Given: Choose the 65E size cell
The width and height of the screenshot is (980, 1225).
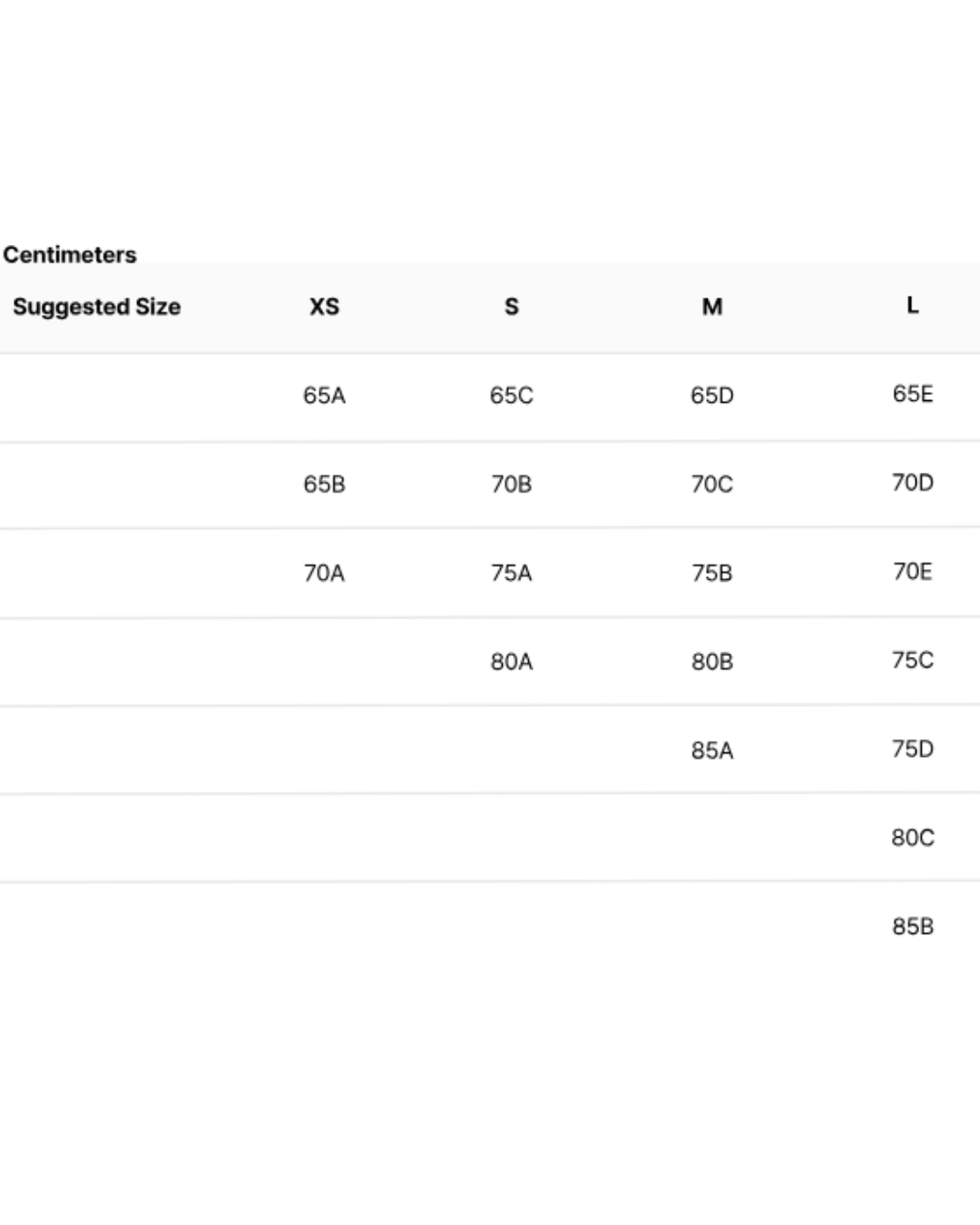Looking at the screenshot, I should pyautogui.click(x=913, y=394).
